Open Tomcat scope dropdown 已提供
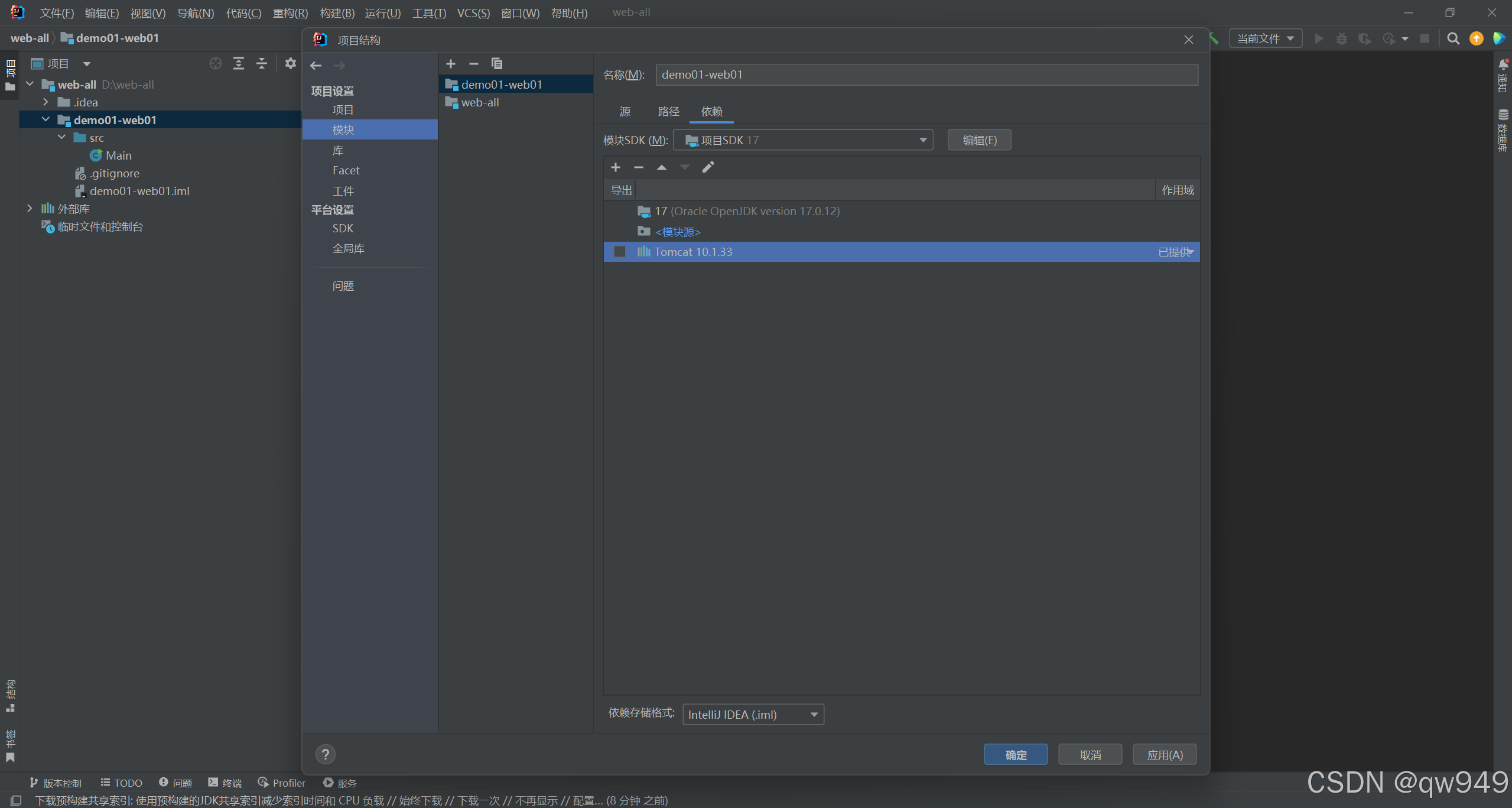The height and width of the screenshot is (808, 1512). [x=1176, y=252]
